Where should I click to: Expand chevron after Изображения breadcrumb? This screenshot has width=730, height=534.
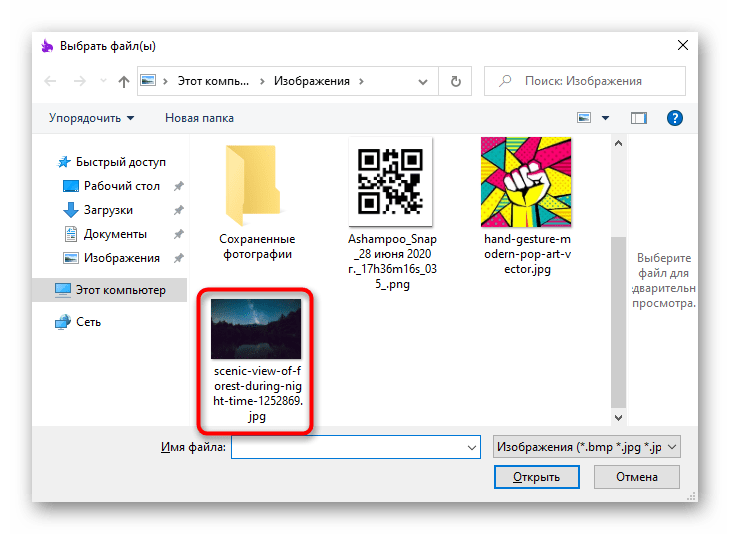(x=362, y=81)
